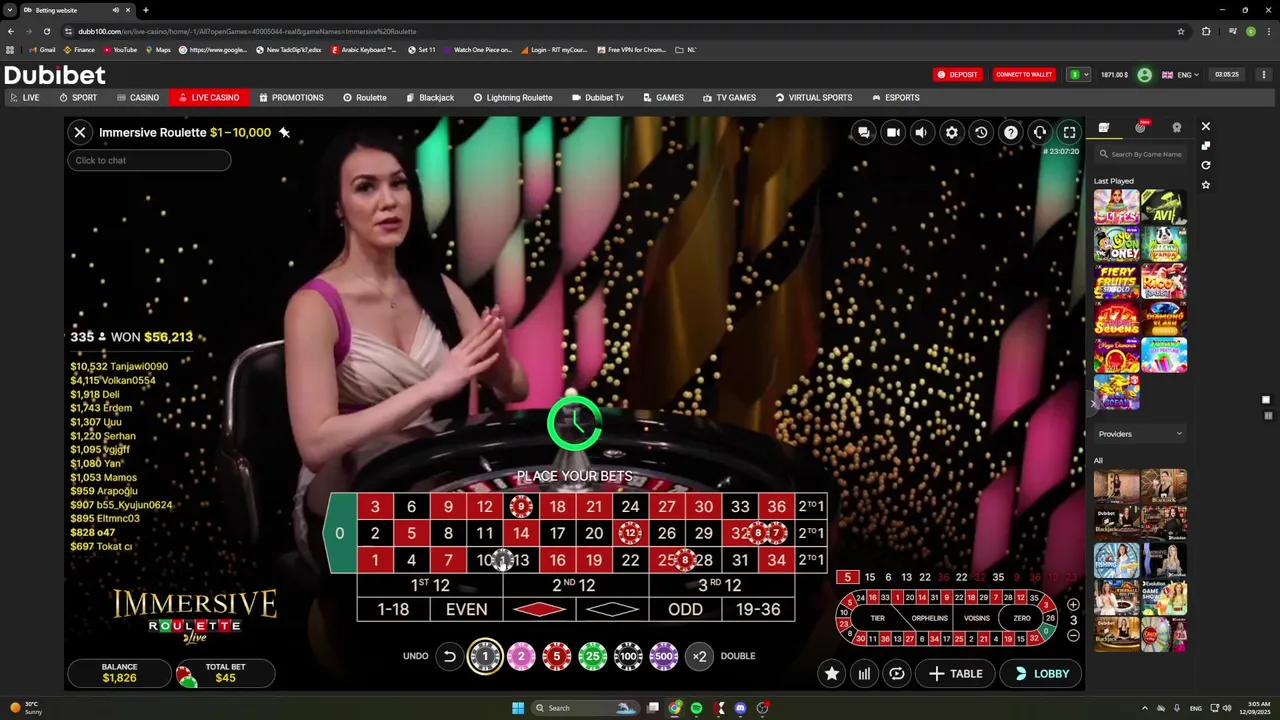This screenshot has width=1280, height=720.
Task: Return to the LOBBY
Action: [1041, 674]
